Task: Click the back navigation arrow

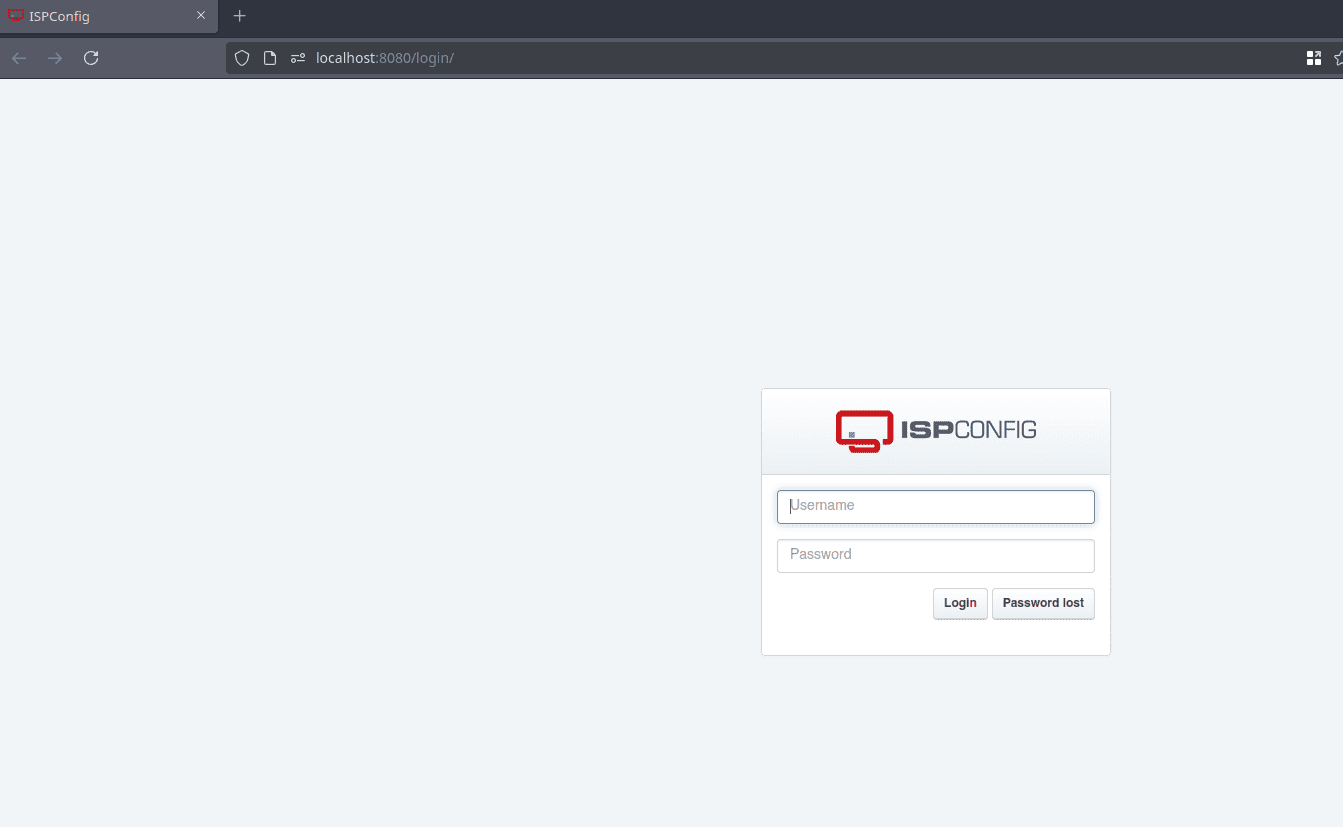Action: [x=19, y=58]
